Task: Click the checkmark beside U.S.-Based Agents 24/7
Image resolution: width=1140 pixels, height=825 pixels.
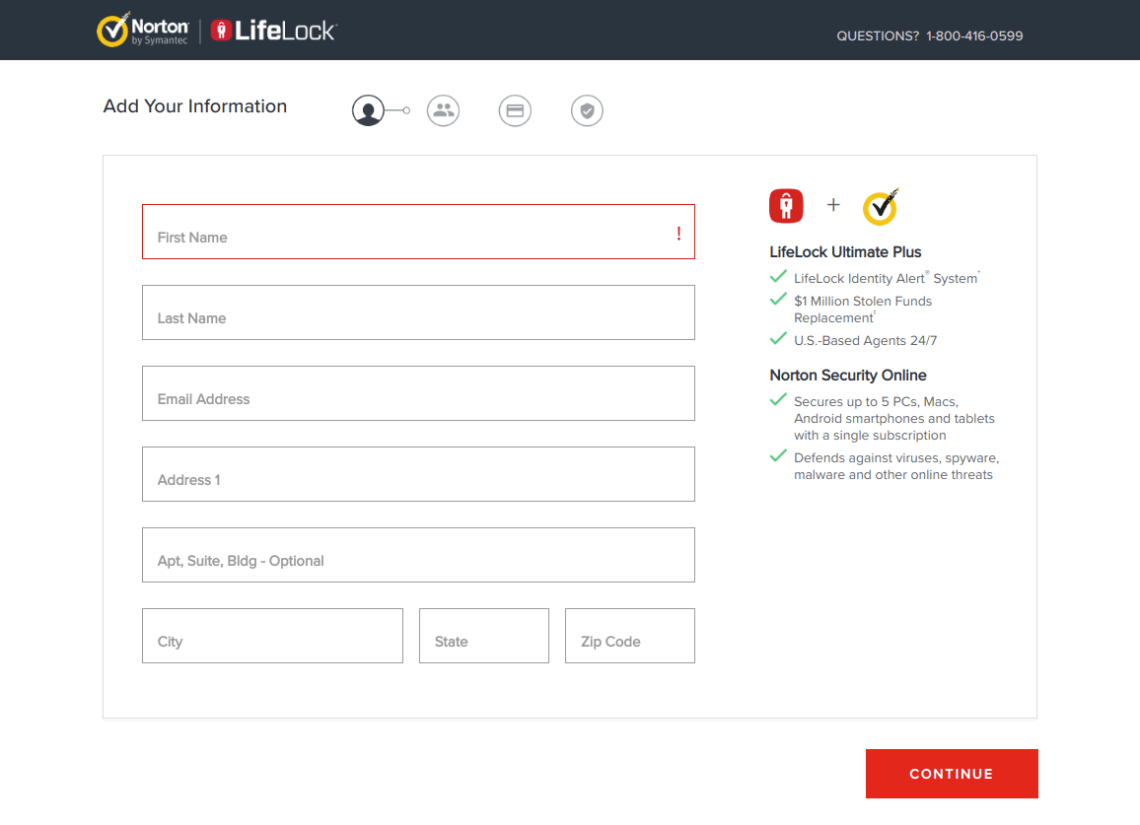Action: [778, 338]
